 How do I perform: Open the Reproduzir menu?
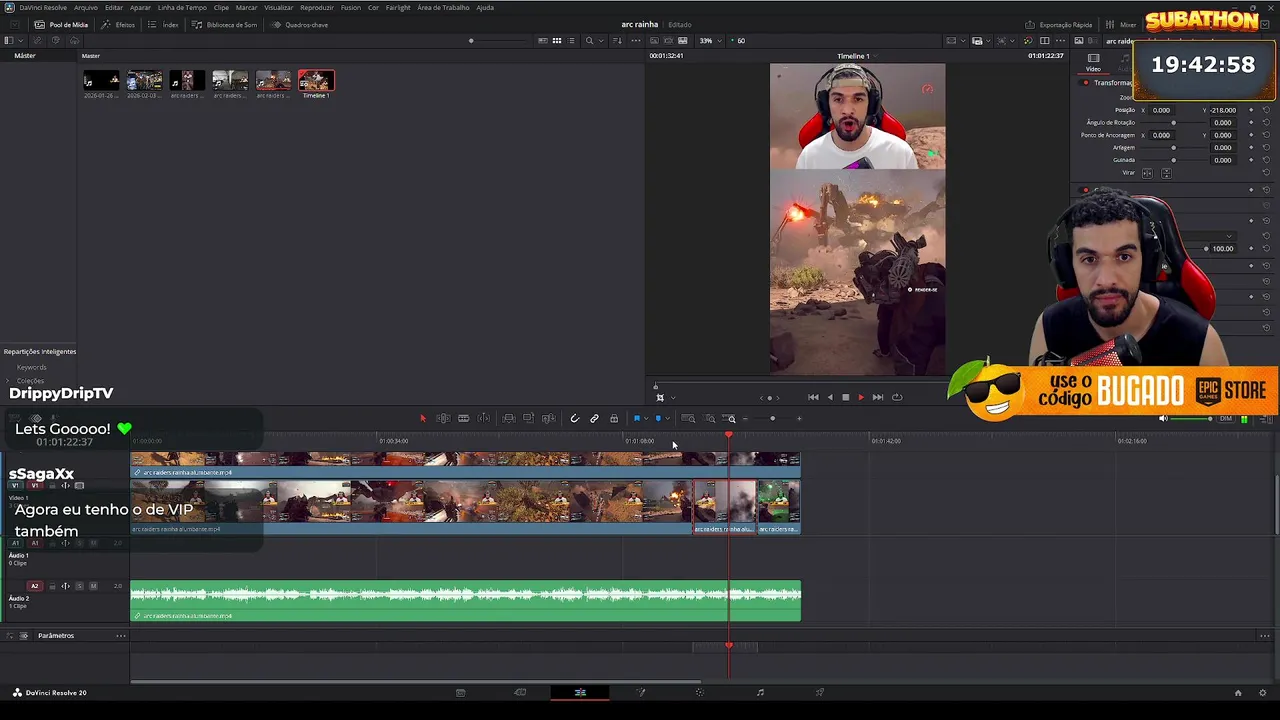pyautogui.click(x=317, y=7)
